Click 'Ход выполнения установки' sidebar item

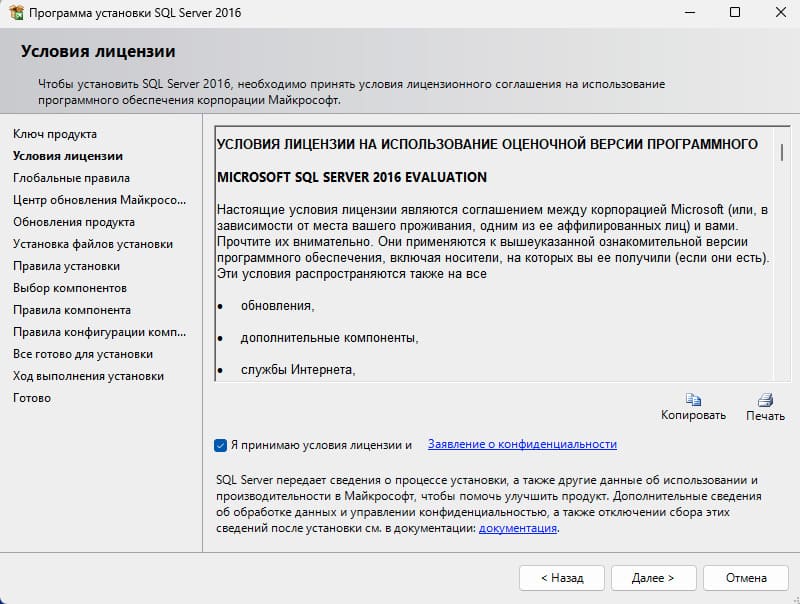88,376
